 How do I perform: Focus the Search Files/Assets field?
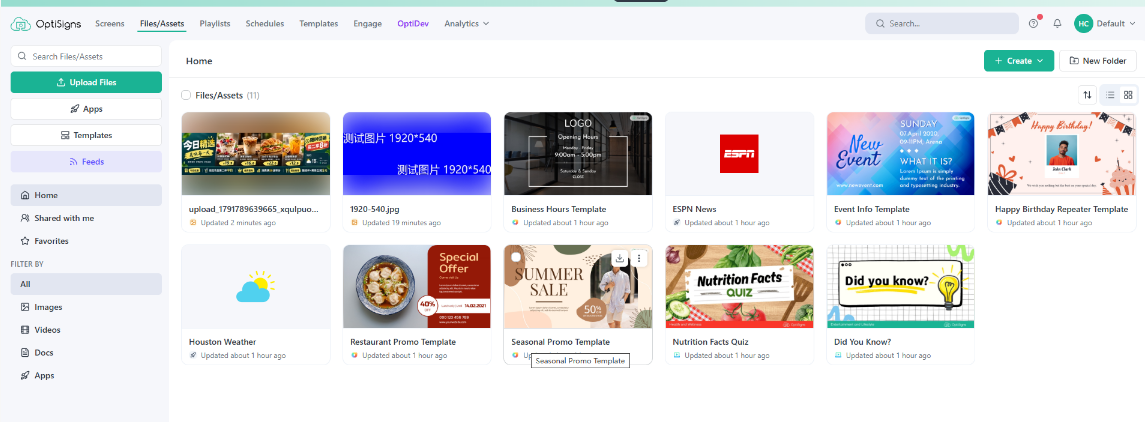pyautogui.click(x=86, y=56)
